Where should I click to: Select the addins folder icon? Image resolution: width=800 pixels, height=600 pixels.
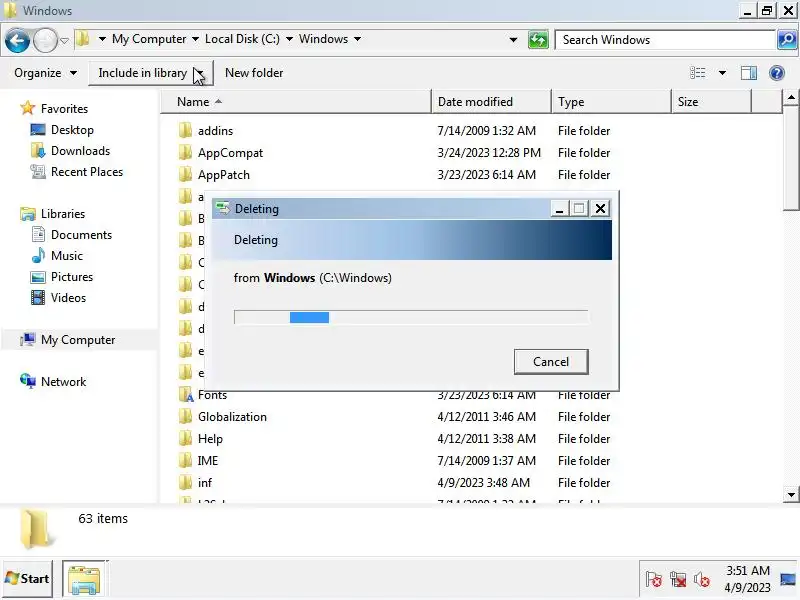click(x=186, y=131)
